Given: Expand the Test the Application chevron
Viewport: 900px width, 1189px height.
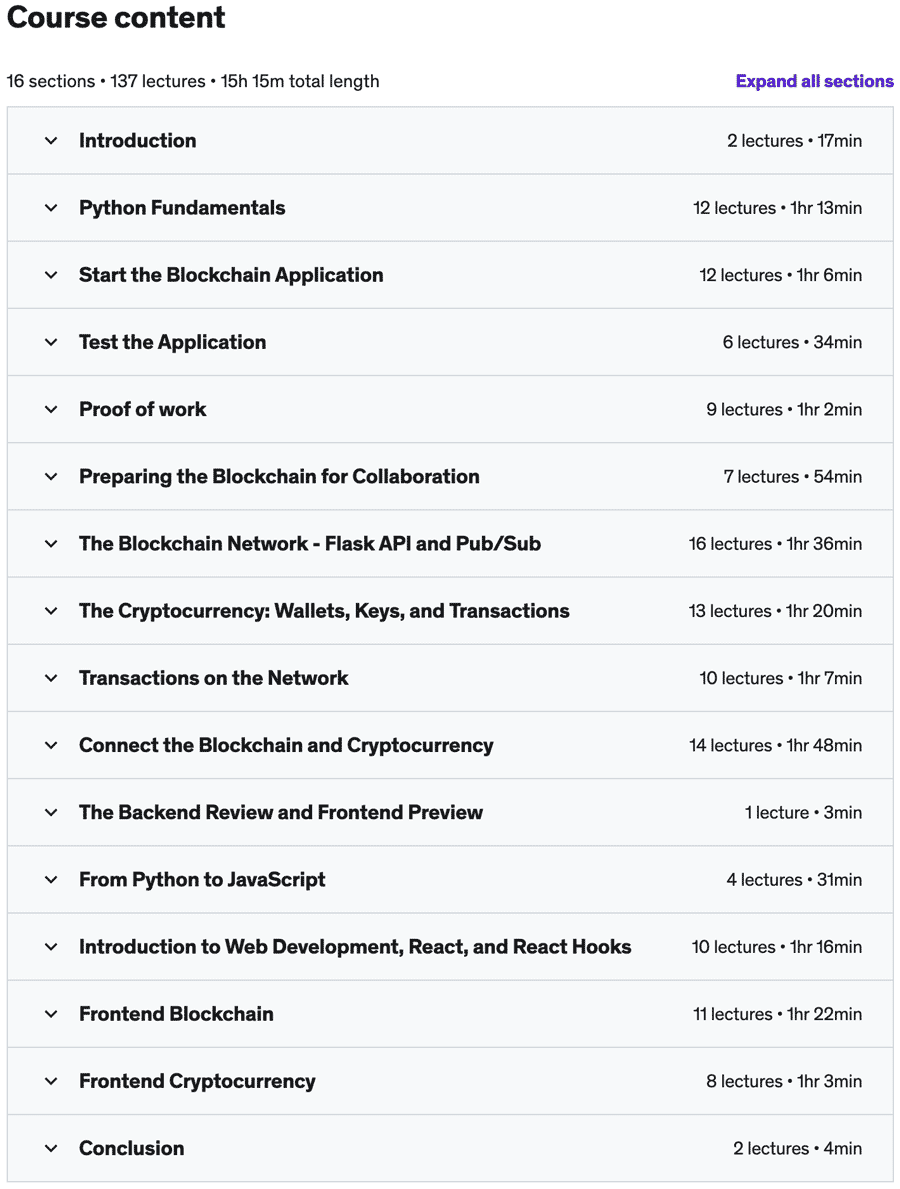Looking at the screenshot, I should pos(51,342).
